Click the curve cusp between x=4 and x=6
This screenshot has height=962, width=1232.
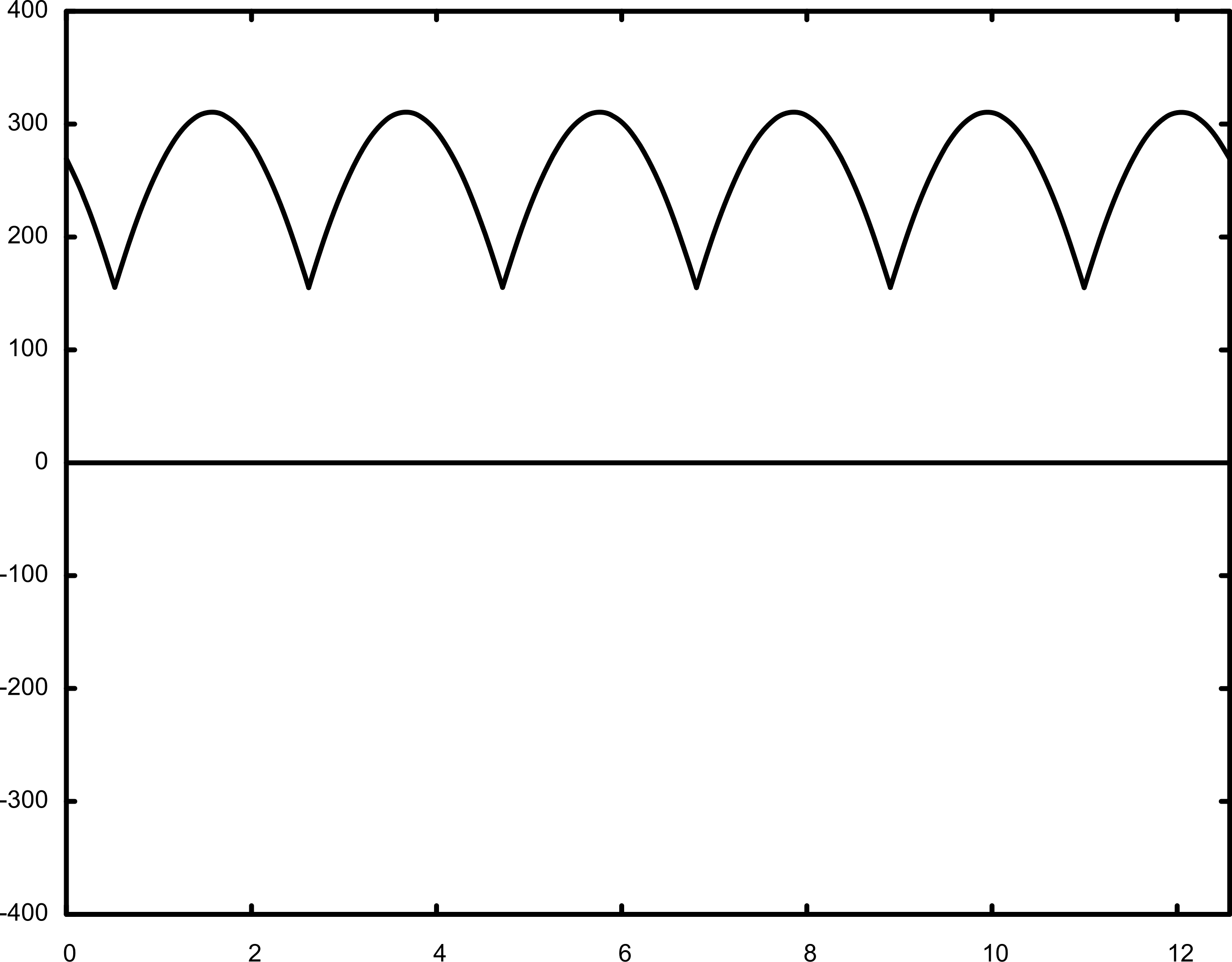click(503, 288)
